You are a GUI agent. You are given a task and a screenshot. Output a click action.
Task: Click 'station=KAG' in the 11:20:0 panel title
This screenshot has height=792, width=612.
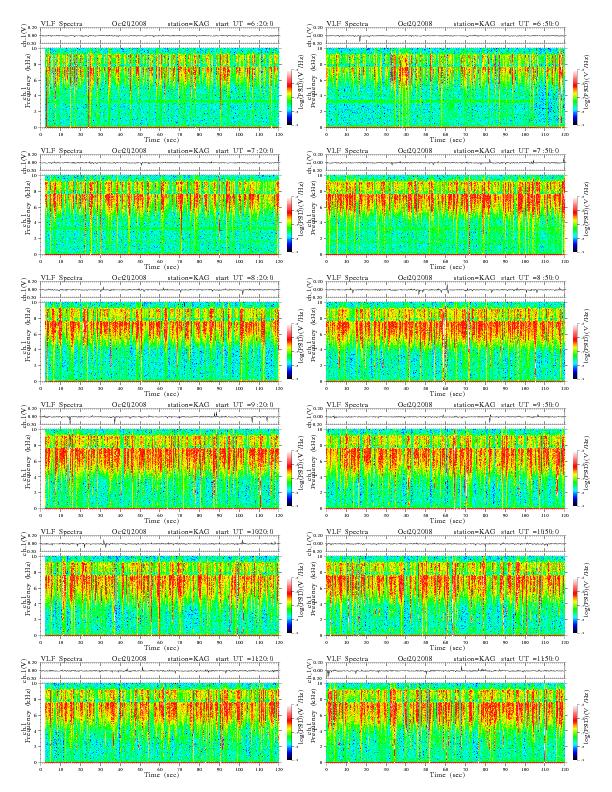(188, 659)
